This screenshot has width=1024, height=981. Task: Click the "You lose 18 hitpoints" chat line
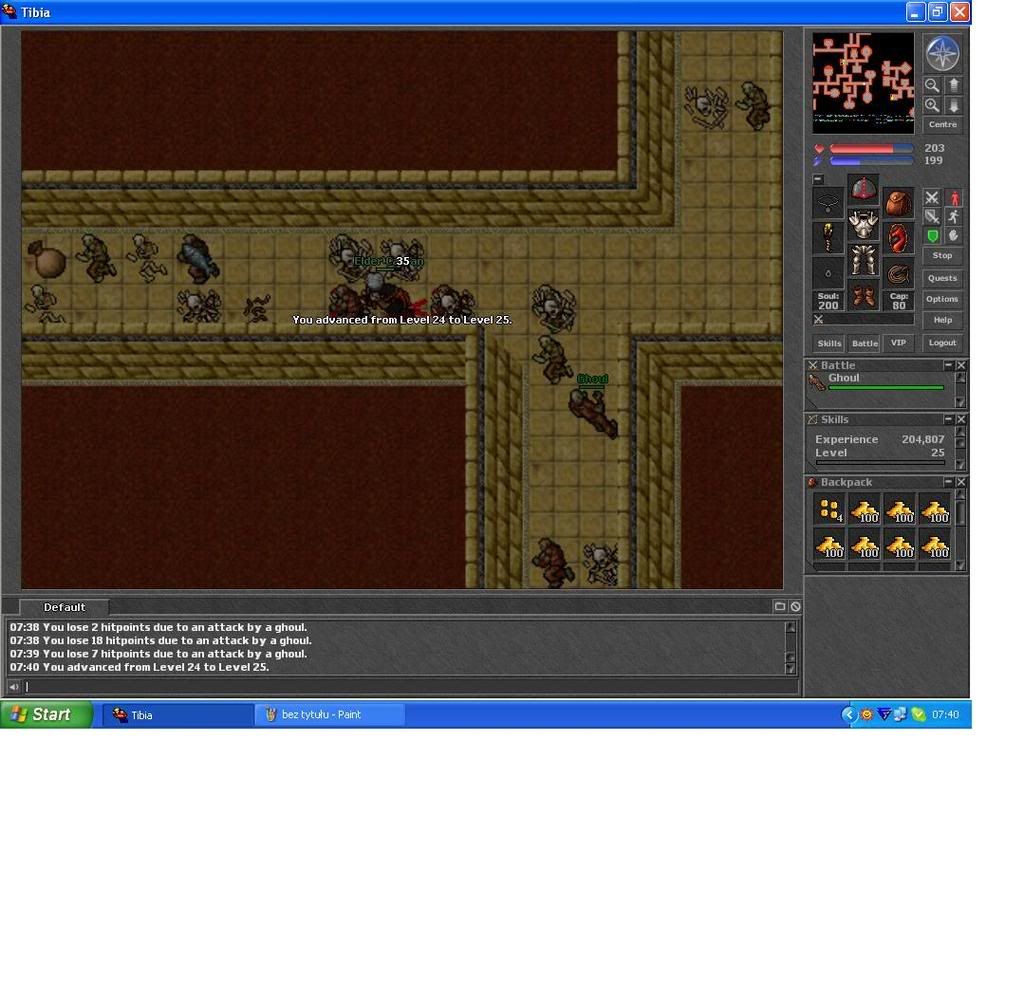(x=161, y=641)
